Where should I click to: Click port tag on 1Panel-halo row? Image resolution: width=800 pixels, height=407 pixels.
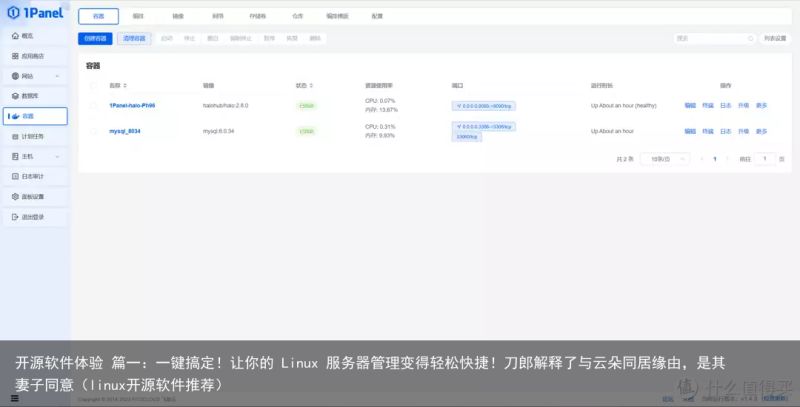pyautogui.click(x=484, y=106)
